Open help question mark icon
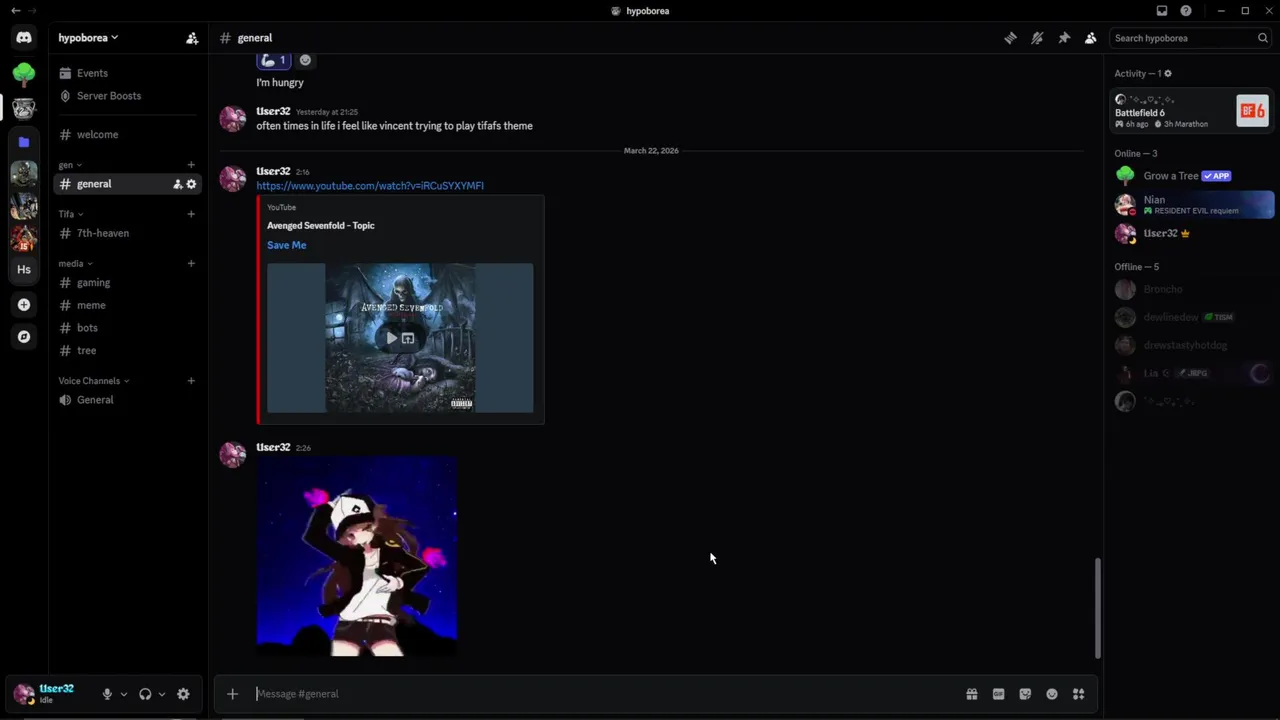This screenshot has height=720, width=1280. click(x=1186, y=11)
